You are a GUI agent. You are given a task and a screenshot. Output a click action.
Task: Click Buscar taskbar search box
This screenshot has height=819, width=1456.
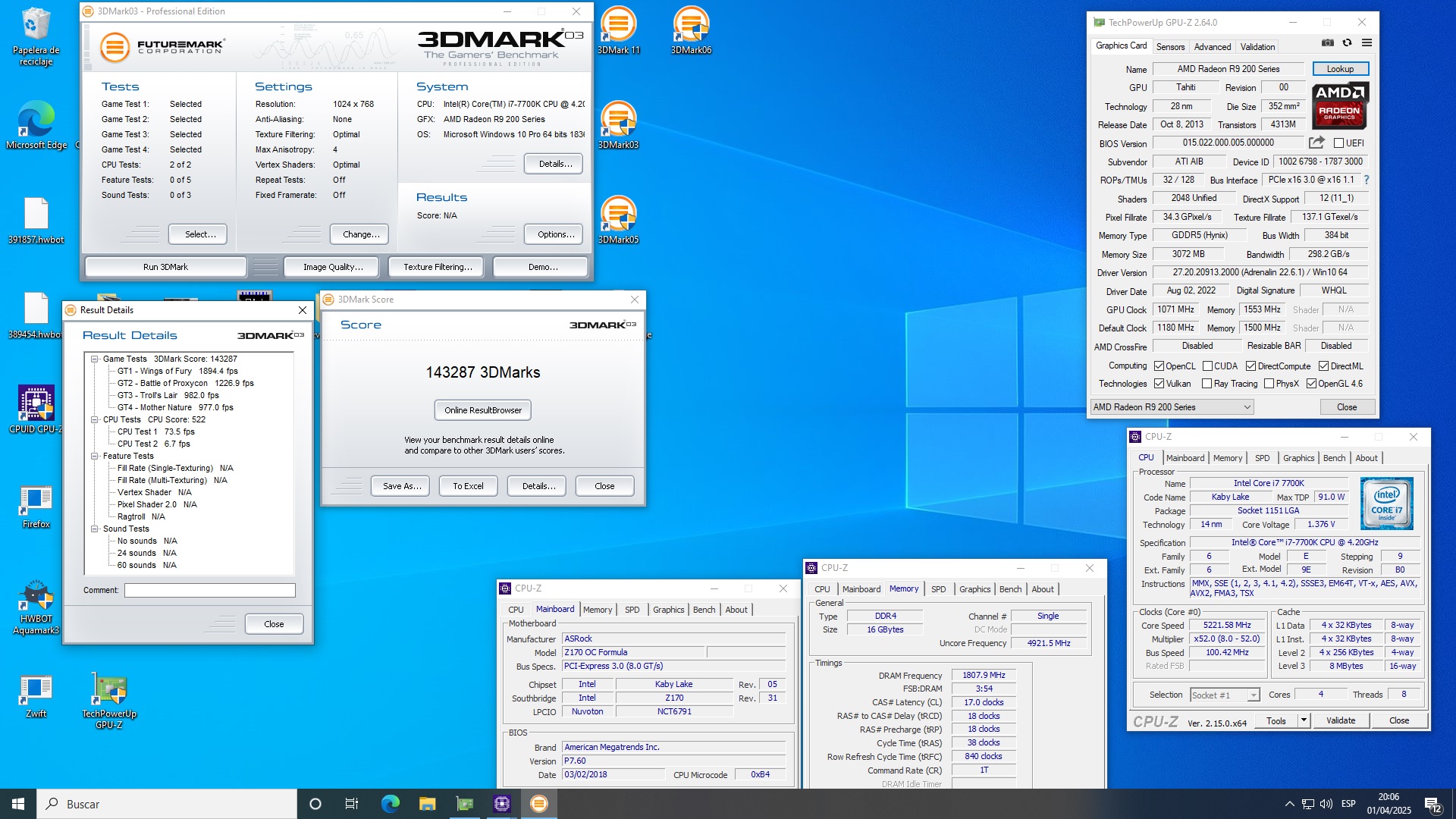(167, 804)
